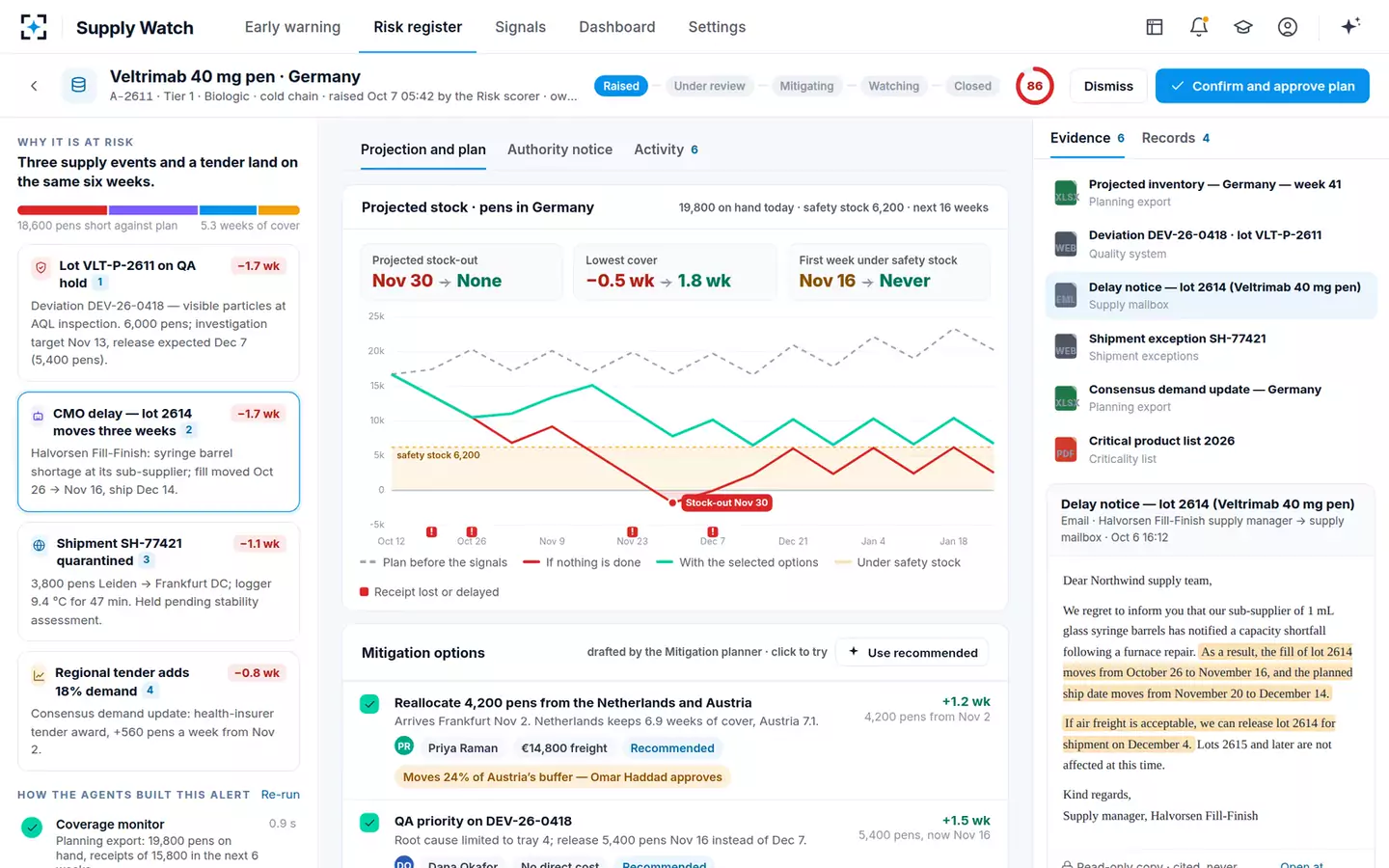Open Consensus demand update Germany spreadsheet

click(x=1211, y=398)
